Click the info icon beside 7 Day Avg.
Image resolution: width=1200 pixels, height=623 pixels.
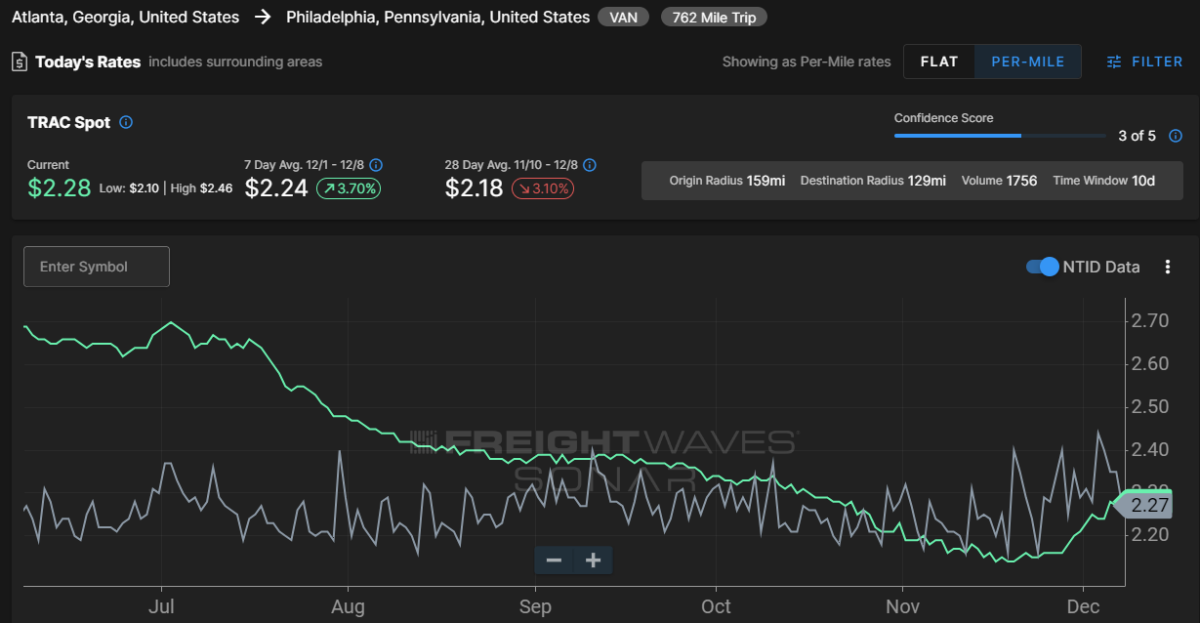tap(376, 165)
